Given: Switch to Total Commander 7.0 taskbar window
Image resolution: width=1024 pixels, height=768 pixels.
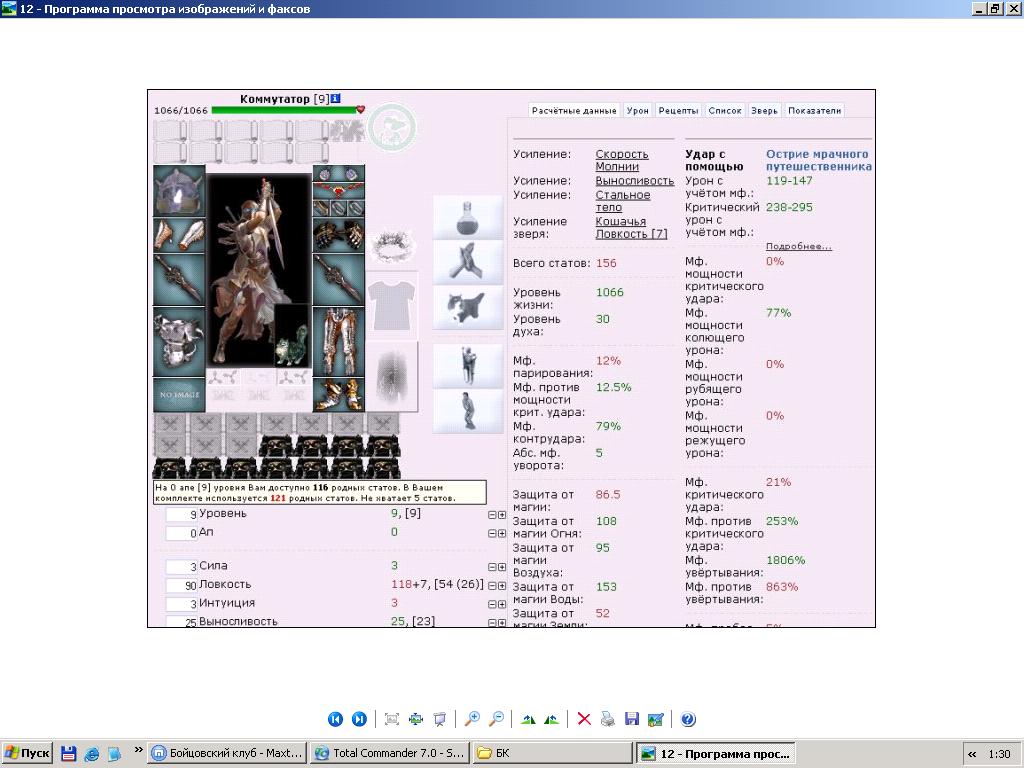Looking at the screenshot, I should (389, 753).
